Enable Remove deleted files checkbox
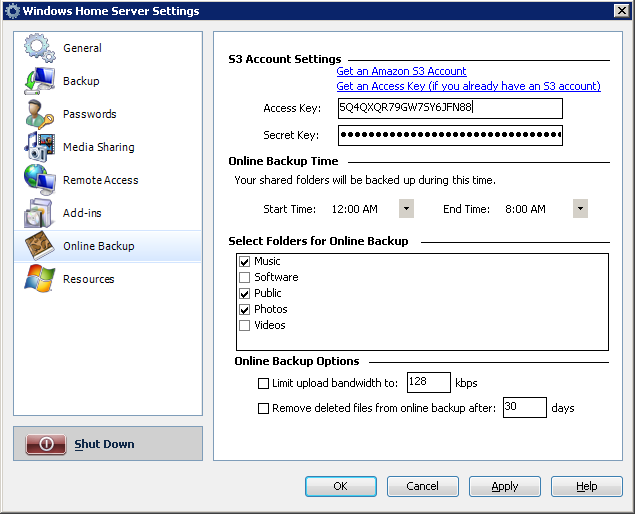 click(x=263, y=408)
